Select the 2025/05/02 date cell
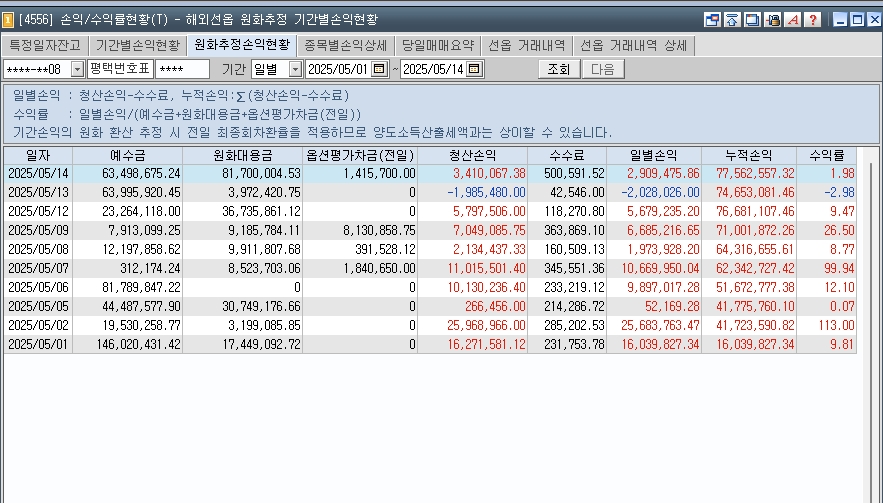The width and height of the screenshot is (883, 503). click(38, 326)
